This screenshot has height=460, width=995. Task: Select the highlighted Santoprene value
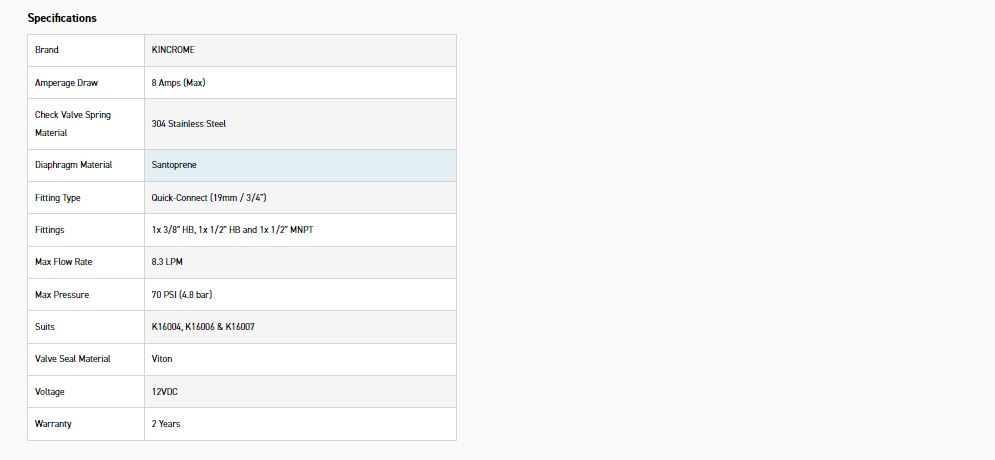pos(175,165)
